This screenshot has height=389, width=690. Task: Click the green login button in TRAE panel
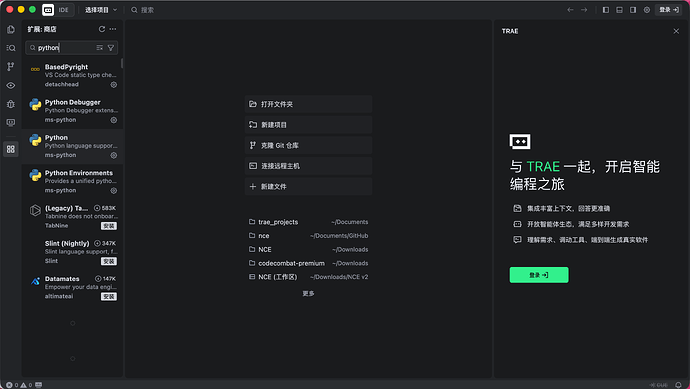click(539, 275)
